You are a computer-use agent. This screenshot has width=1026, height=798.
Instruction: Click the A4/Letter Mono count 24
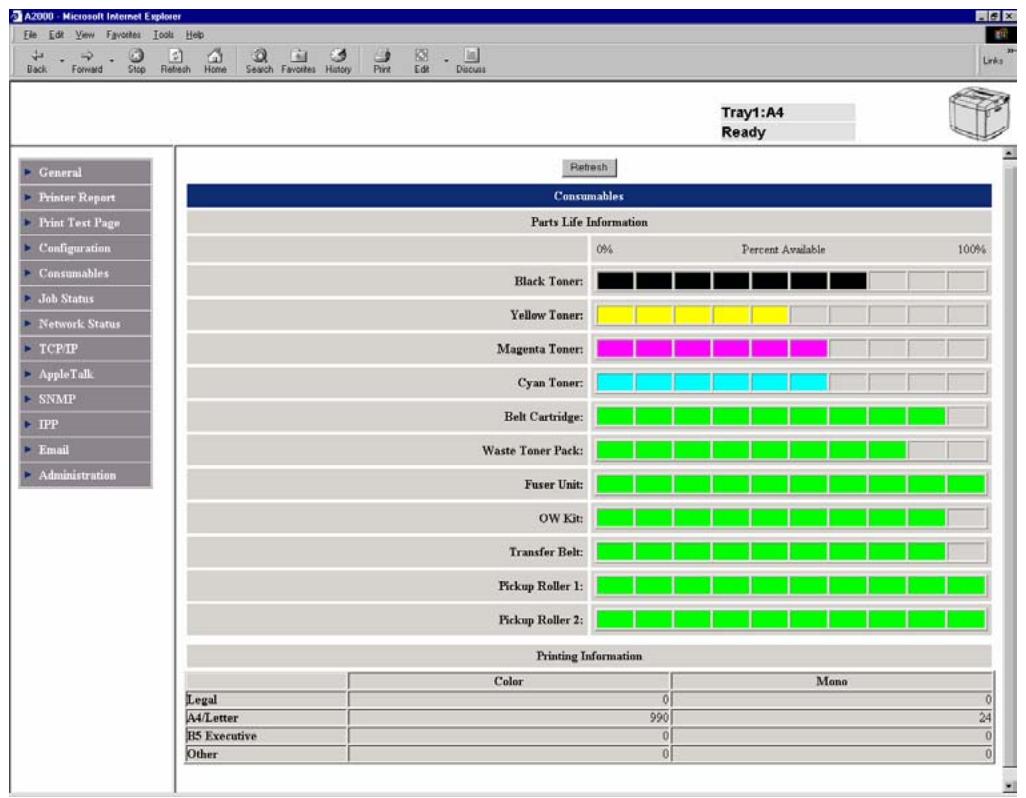[x=985, y=718]
